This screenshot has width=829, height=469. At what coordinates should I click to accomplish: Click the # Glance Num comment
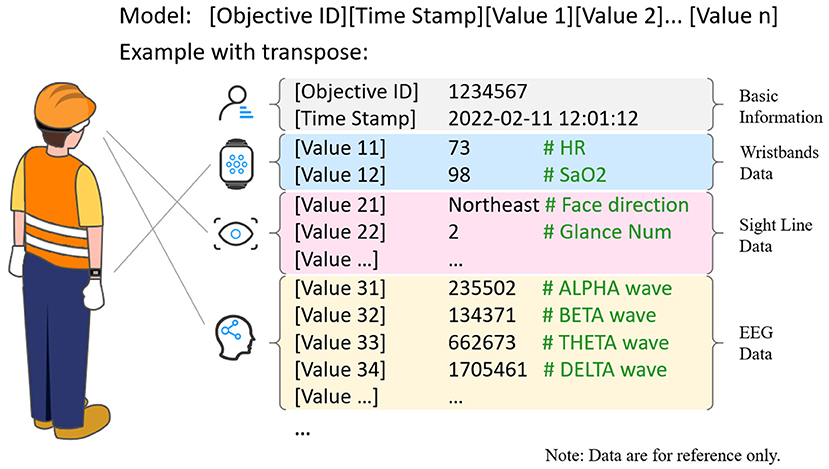[607, 232]
